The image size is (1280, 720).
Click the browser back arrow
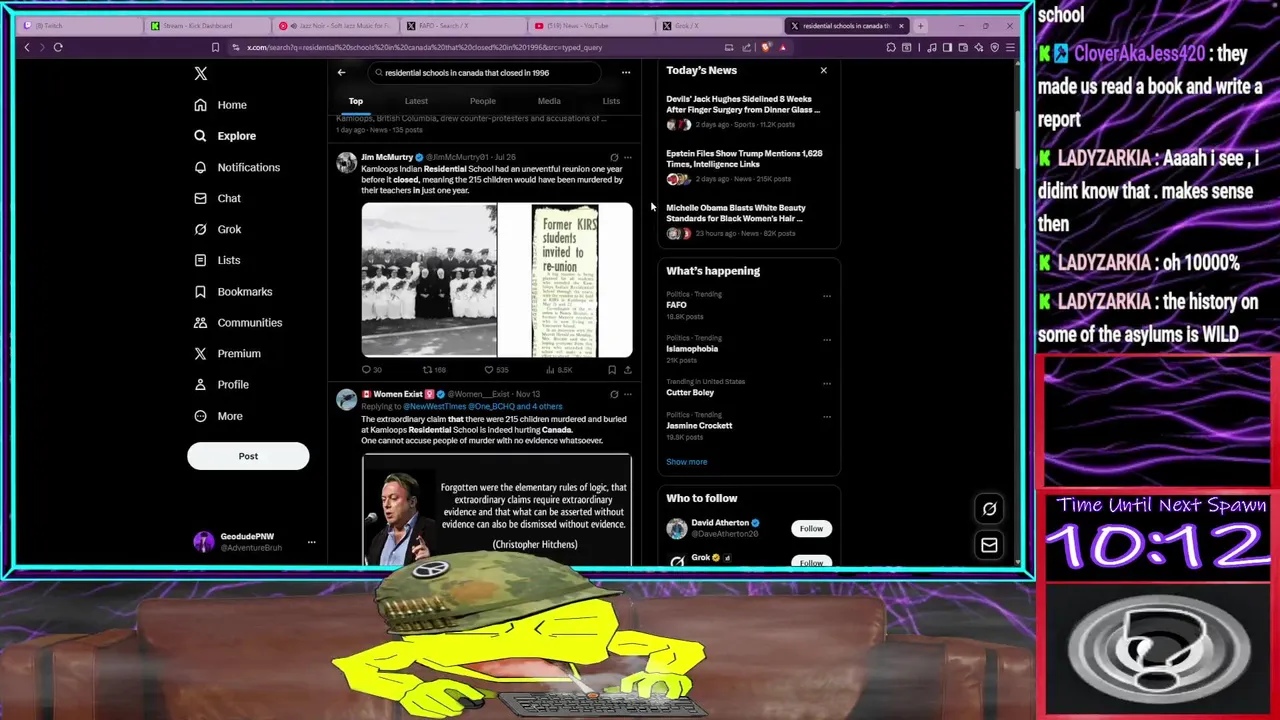coord(27,47)
